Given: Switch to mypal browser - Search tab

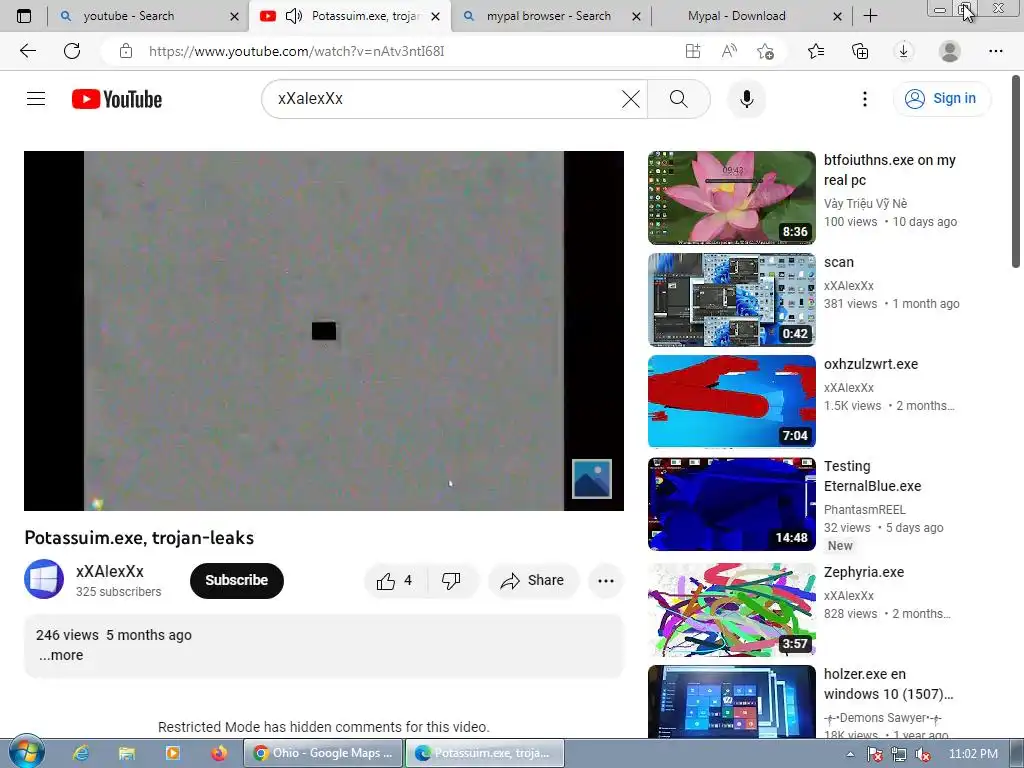Looking at the screenshot, I should pyautogui.click(x=549, y=16).
